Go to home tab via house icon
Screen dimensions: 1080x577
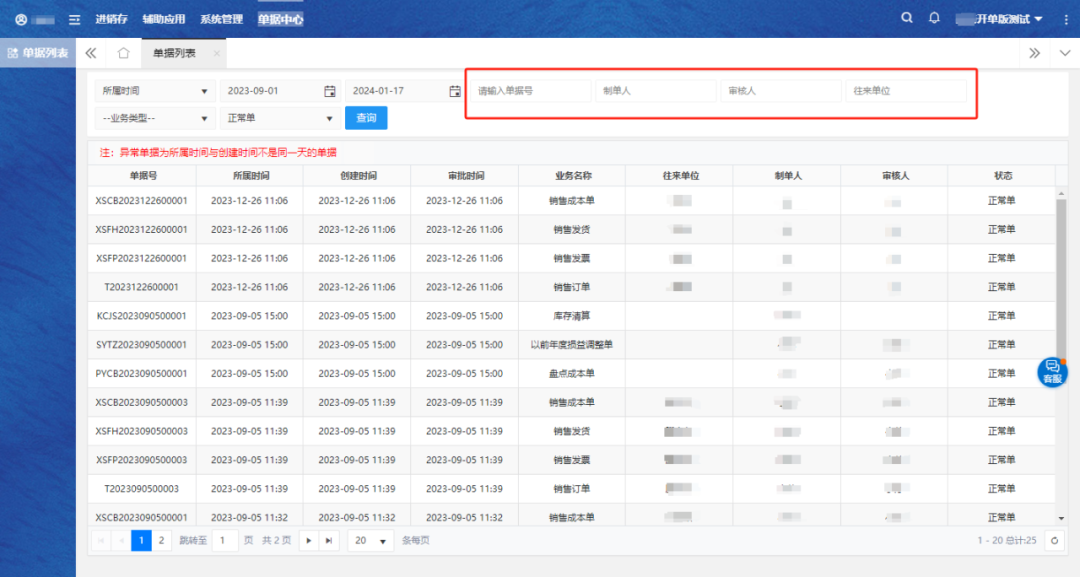tap(123, 53)
